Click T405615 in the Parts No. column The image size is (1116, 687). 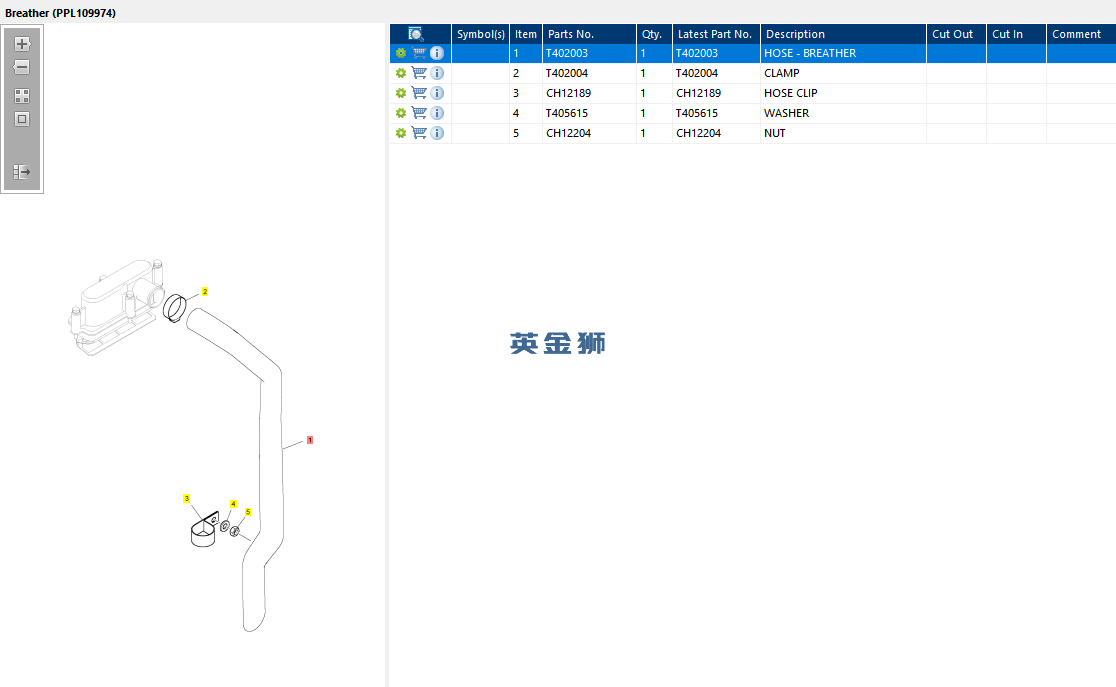click(x=567, y=113)
